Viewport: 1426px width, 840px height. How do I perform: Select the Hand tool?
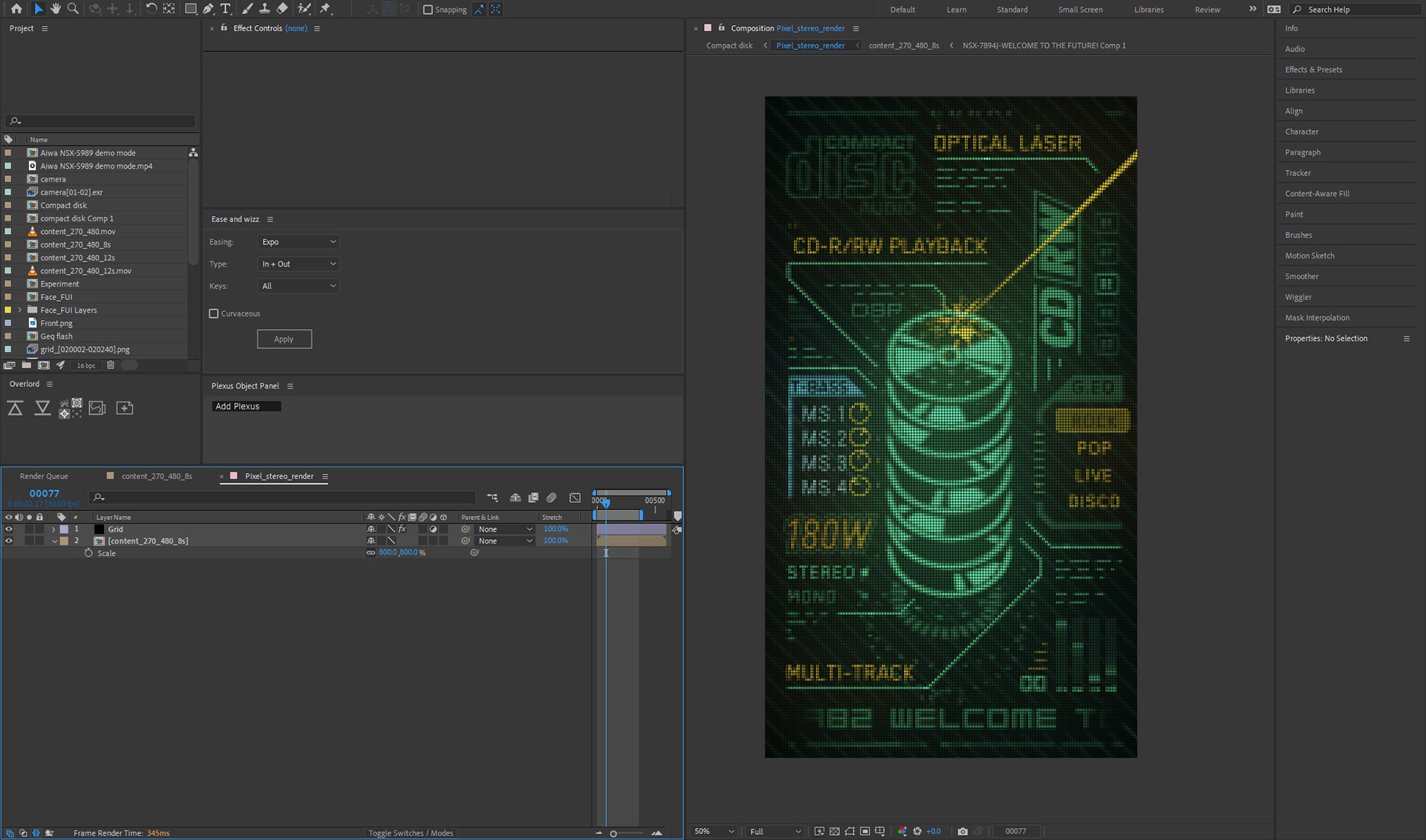(56, 9)
